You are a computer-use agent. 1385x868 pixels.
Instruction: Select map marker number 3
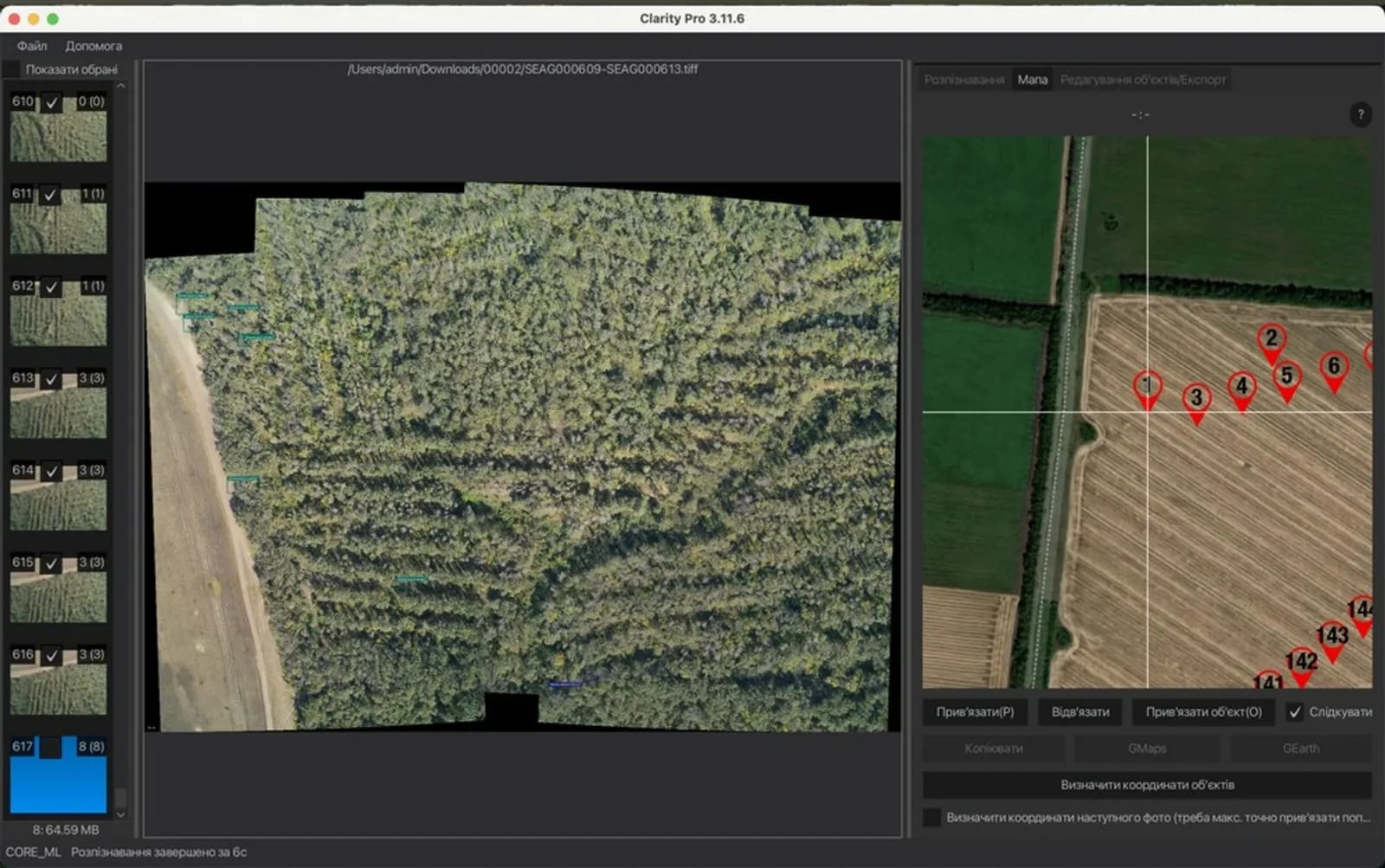click(1196, 398)
